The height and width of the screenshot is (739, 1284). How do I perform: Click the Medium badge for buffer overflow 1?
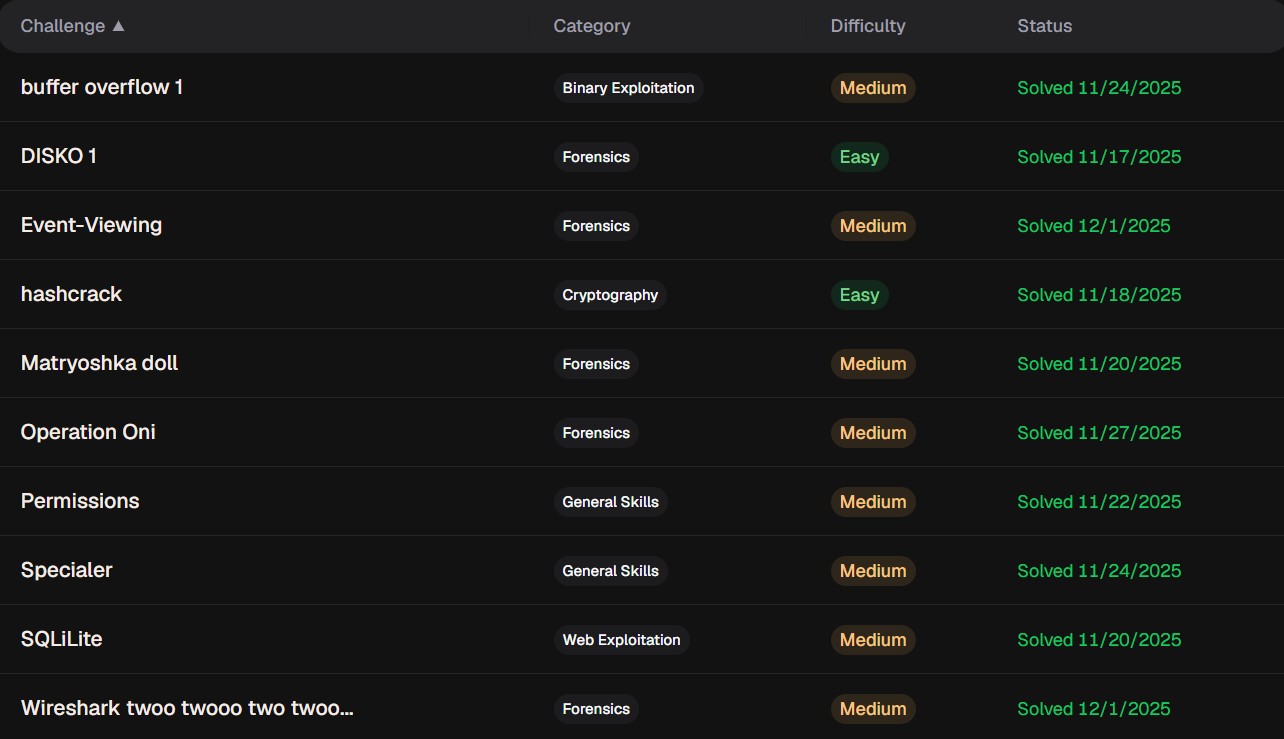(x=873, y=88)
